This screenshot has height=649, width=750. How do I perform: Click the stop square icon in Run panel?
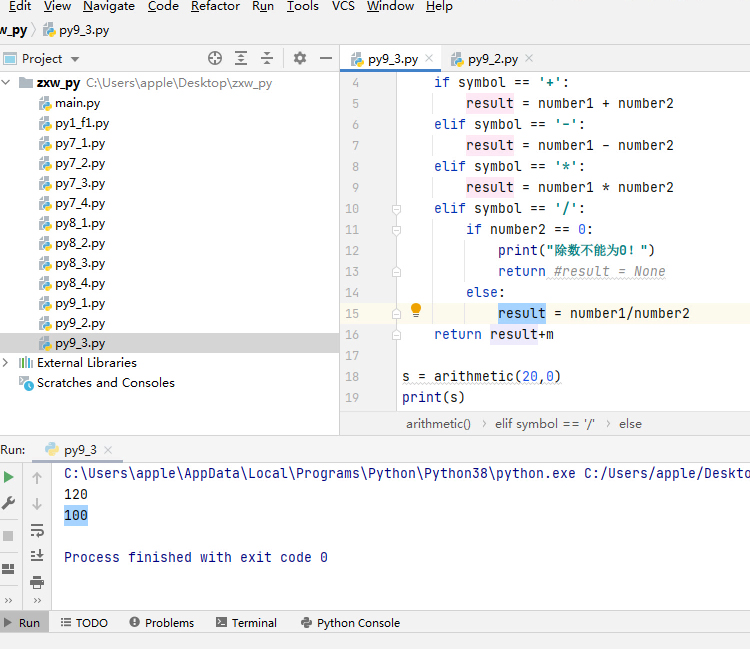8,536
